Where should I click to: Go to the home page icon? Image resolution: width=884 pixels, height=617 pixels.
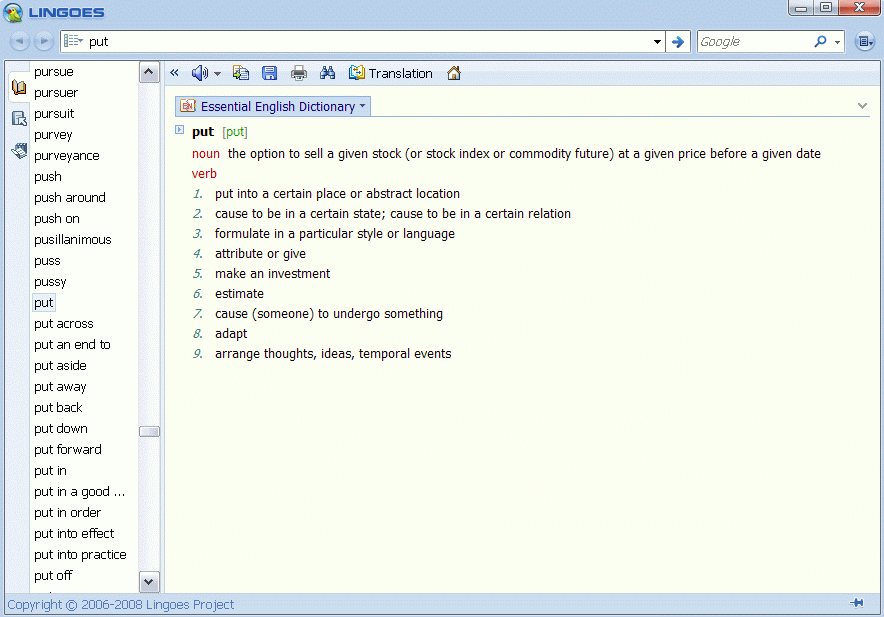(x=454, y=73)
